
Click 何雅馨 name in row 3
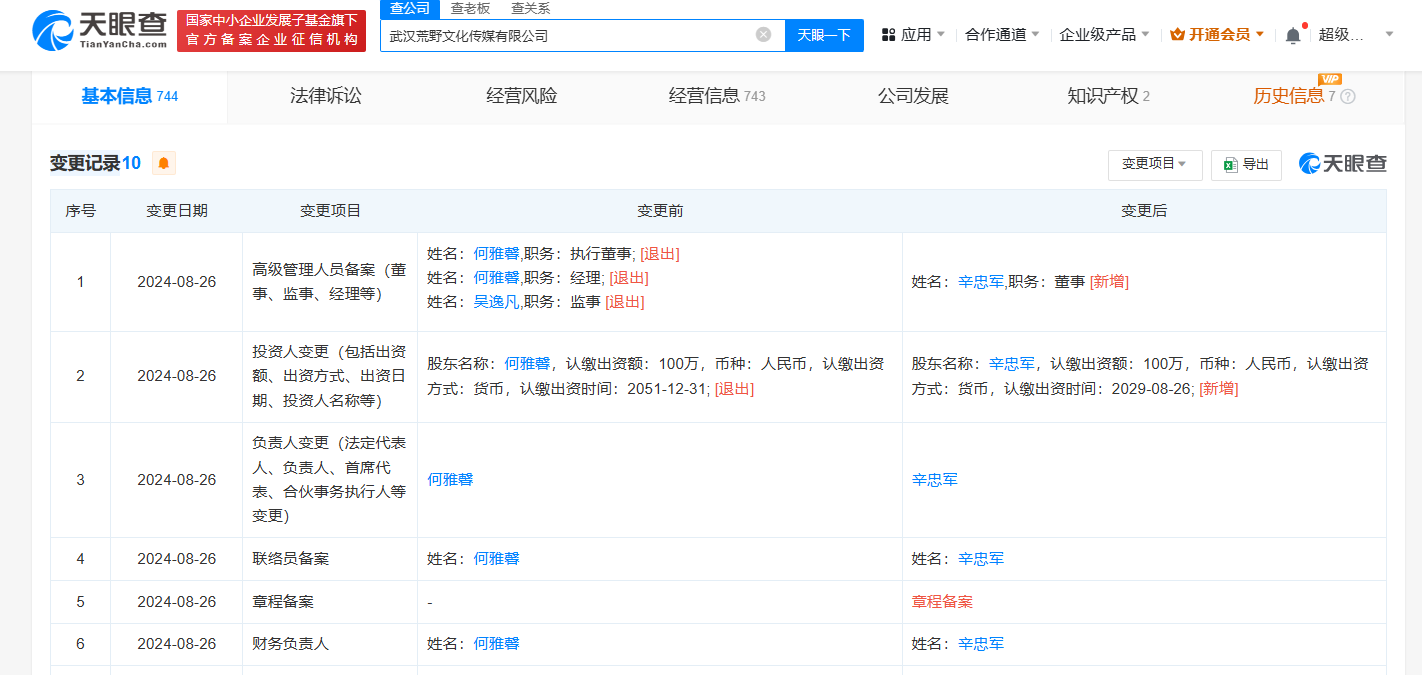point(450,479)
